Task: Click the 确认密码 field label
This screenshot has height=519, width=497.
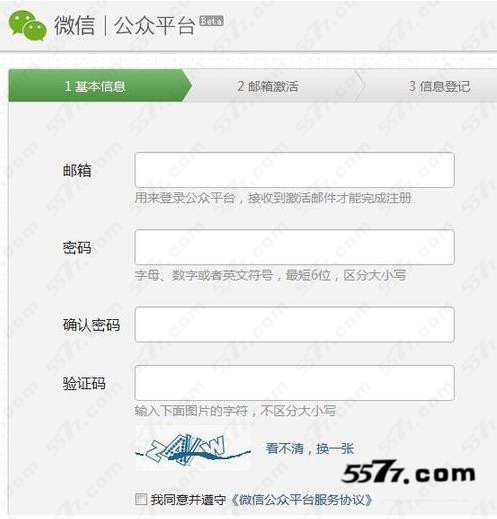Action: [x=91, y=325]
